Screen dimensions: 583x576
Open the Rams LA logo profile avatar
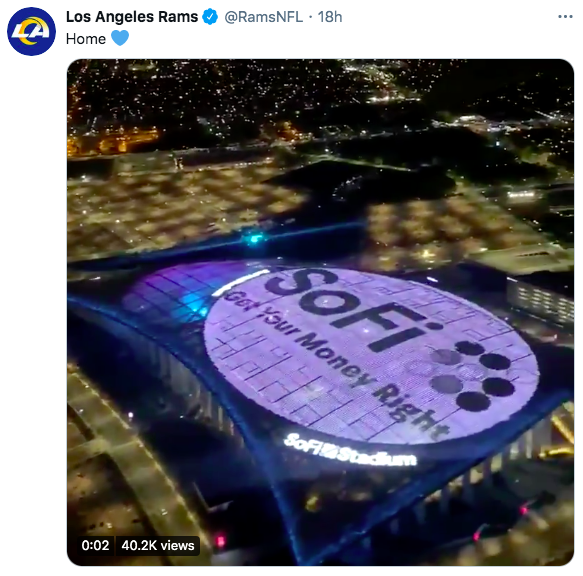tap(32, 32)
